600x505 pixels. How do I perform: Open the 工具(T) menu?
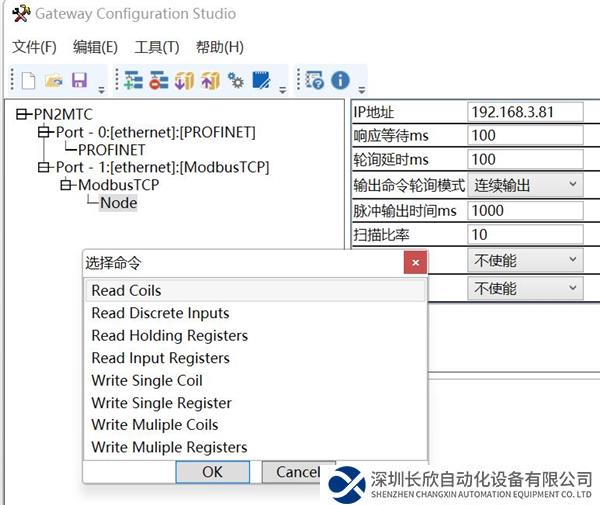(x=157, y=47)
